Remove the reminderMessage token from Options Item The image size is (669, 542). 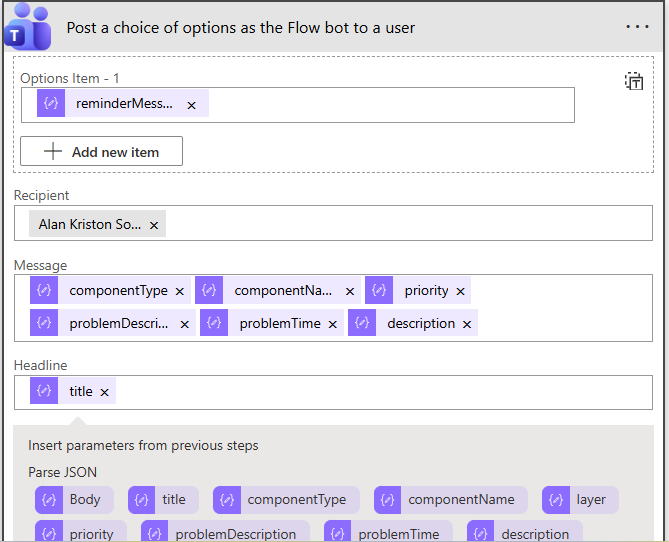[x=191, y=105]
